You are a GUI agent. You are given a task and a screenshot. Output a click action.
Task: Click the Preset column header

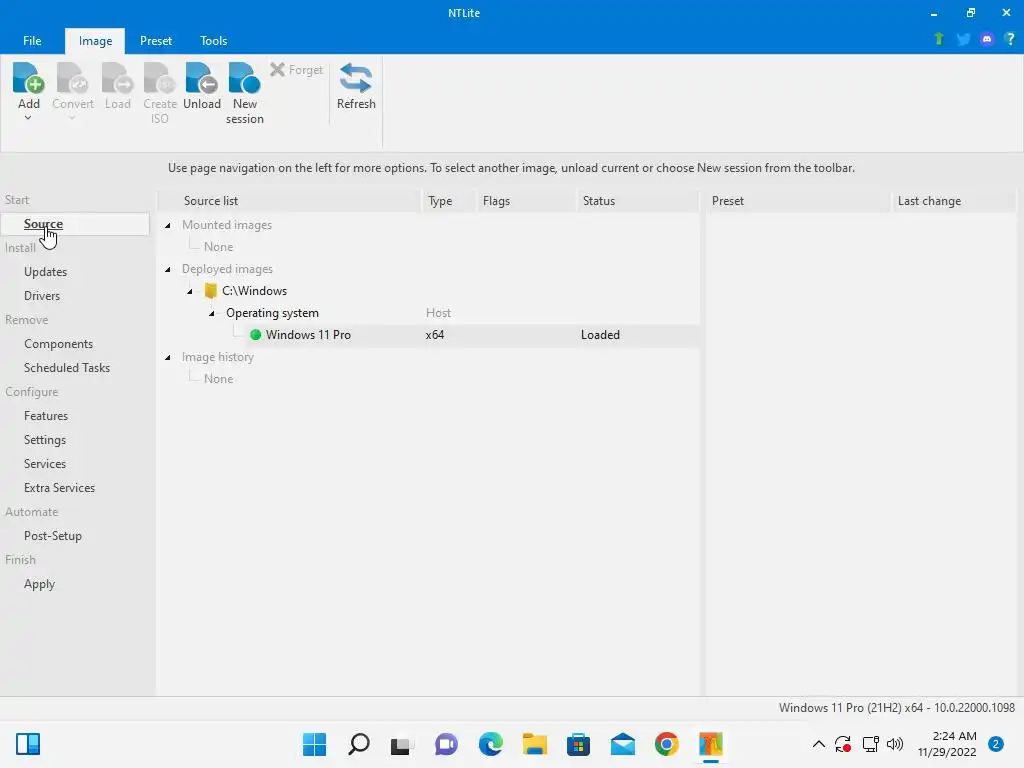(797, 201)
